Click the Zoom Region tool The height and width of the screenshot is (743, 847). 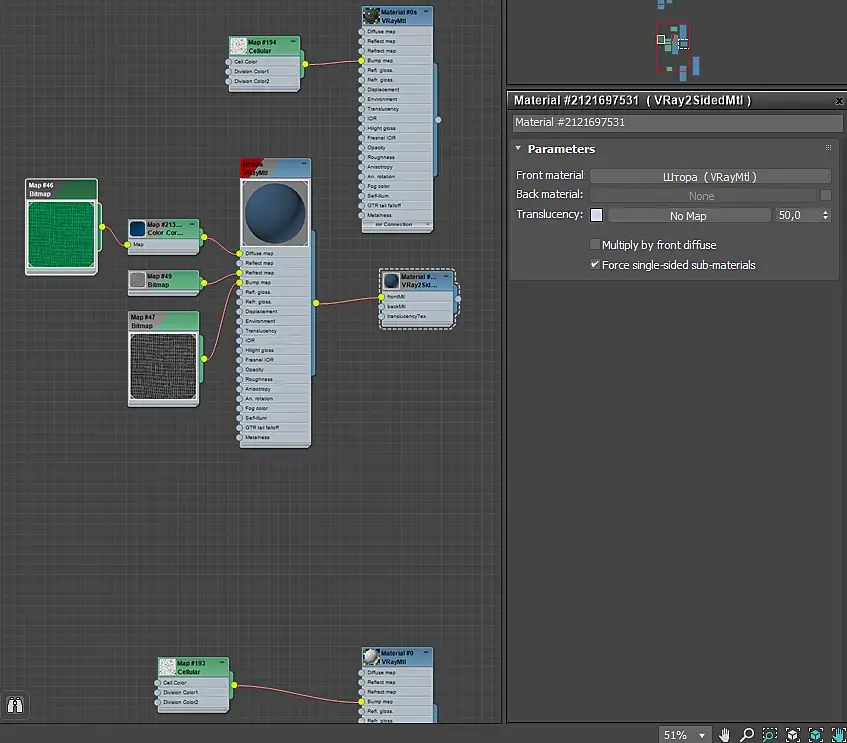point(769,735)
